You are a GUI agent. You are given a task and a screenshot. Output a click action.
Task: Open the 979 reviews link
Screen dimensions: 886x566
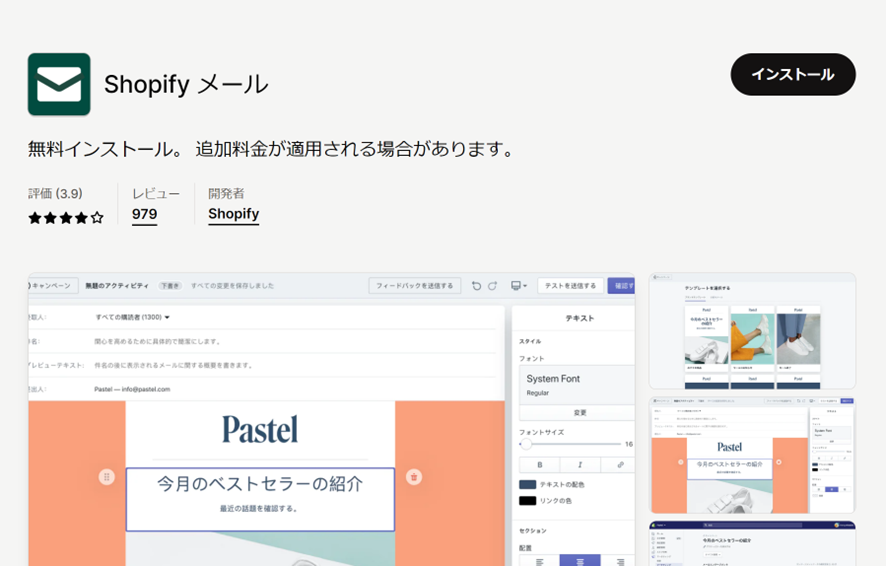(145, 214)
